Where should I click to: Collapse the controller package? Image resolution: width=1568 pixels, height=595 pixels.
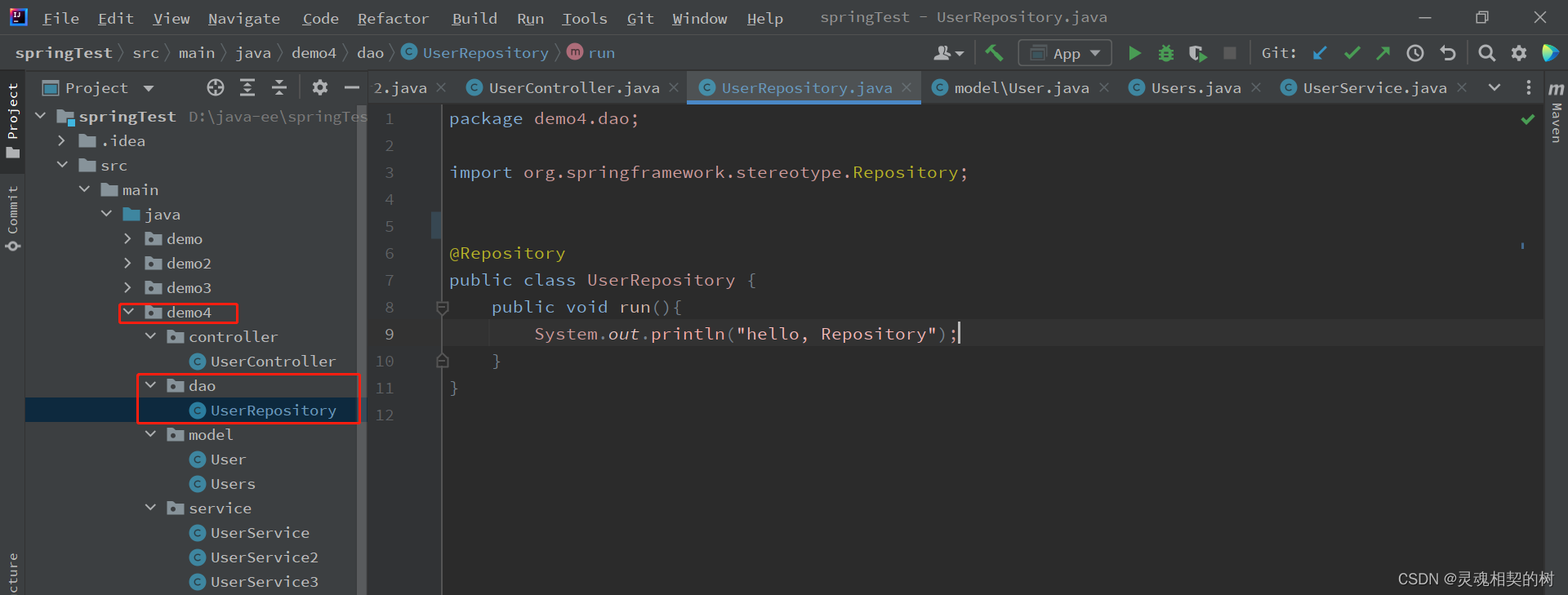click(150, 337)
